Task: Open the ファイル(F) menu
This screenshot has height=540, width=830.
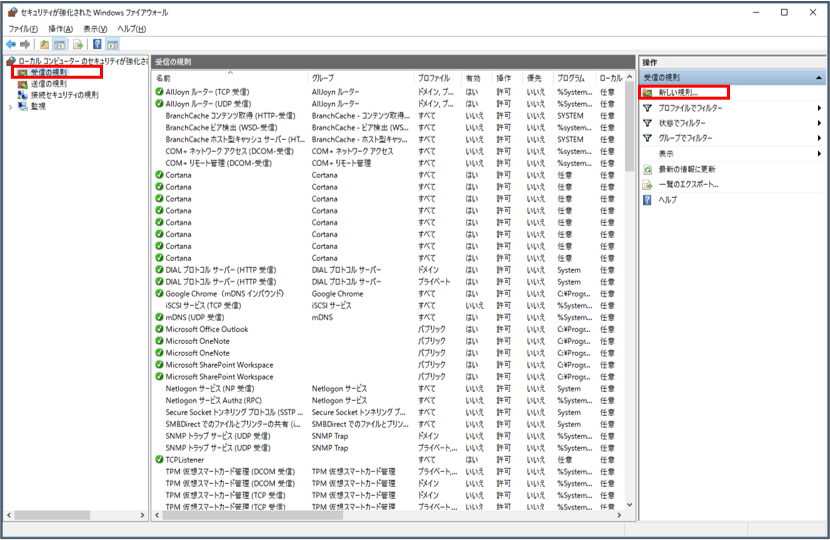Action: click(23, 29)
